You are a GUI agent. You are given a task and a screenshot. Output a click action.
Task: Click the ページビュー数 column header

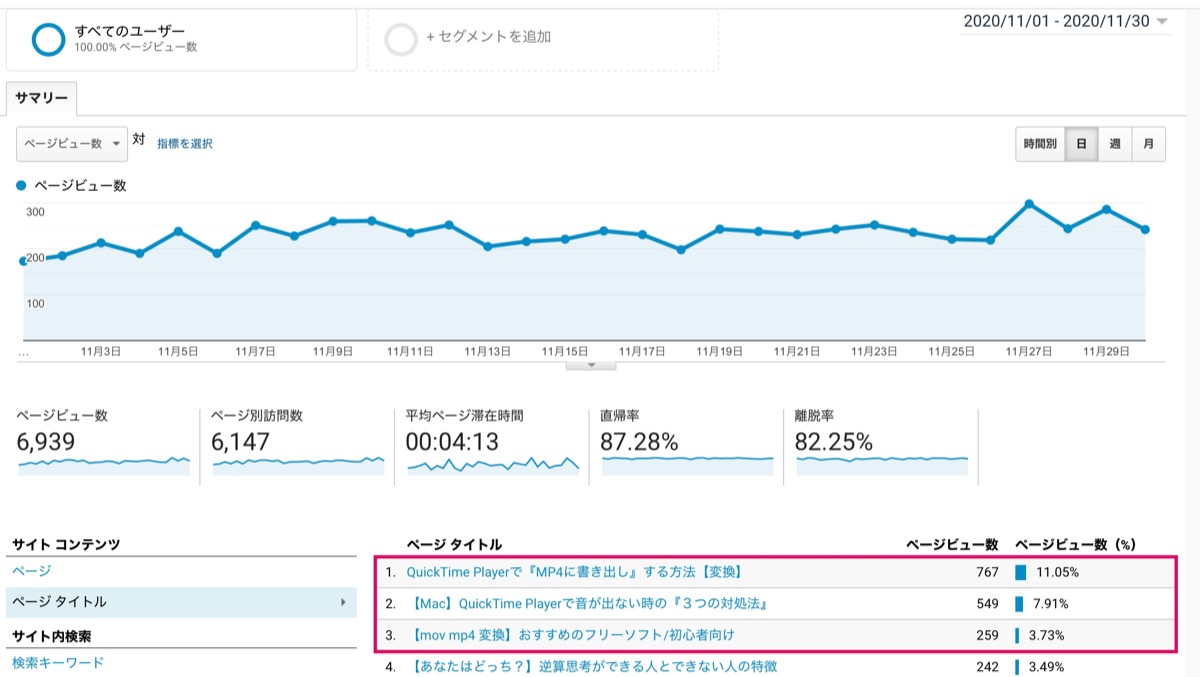(952, 545)
